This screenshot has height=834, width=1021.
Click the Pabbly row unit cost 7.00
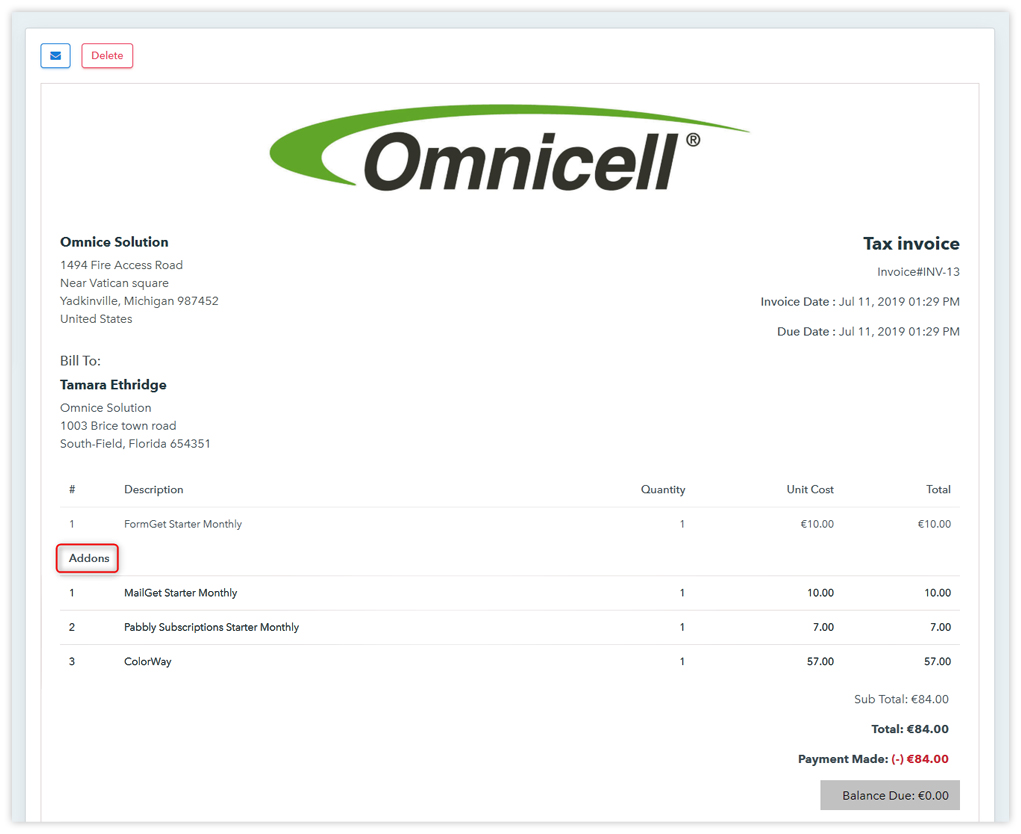tap(823, 628)
